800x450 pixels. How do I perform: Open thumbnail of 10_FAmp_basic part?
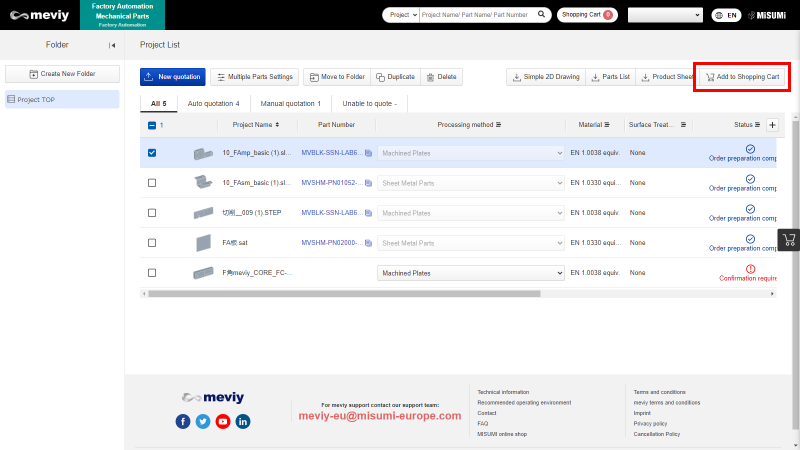tap(203, 153)
